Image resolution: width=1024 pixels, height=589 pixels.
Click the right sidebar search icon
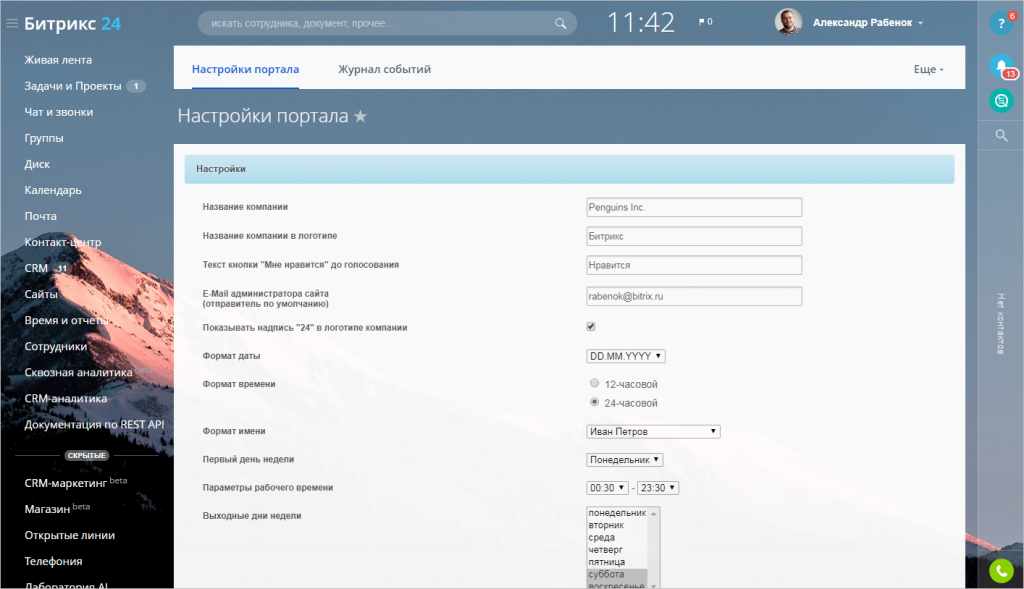(1001, 135)
